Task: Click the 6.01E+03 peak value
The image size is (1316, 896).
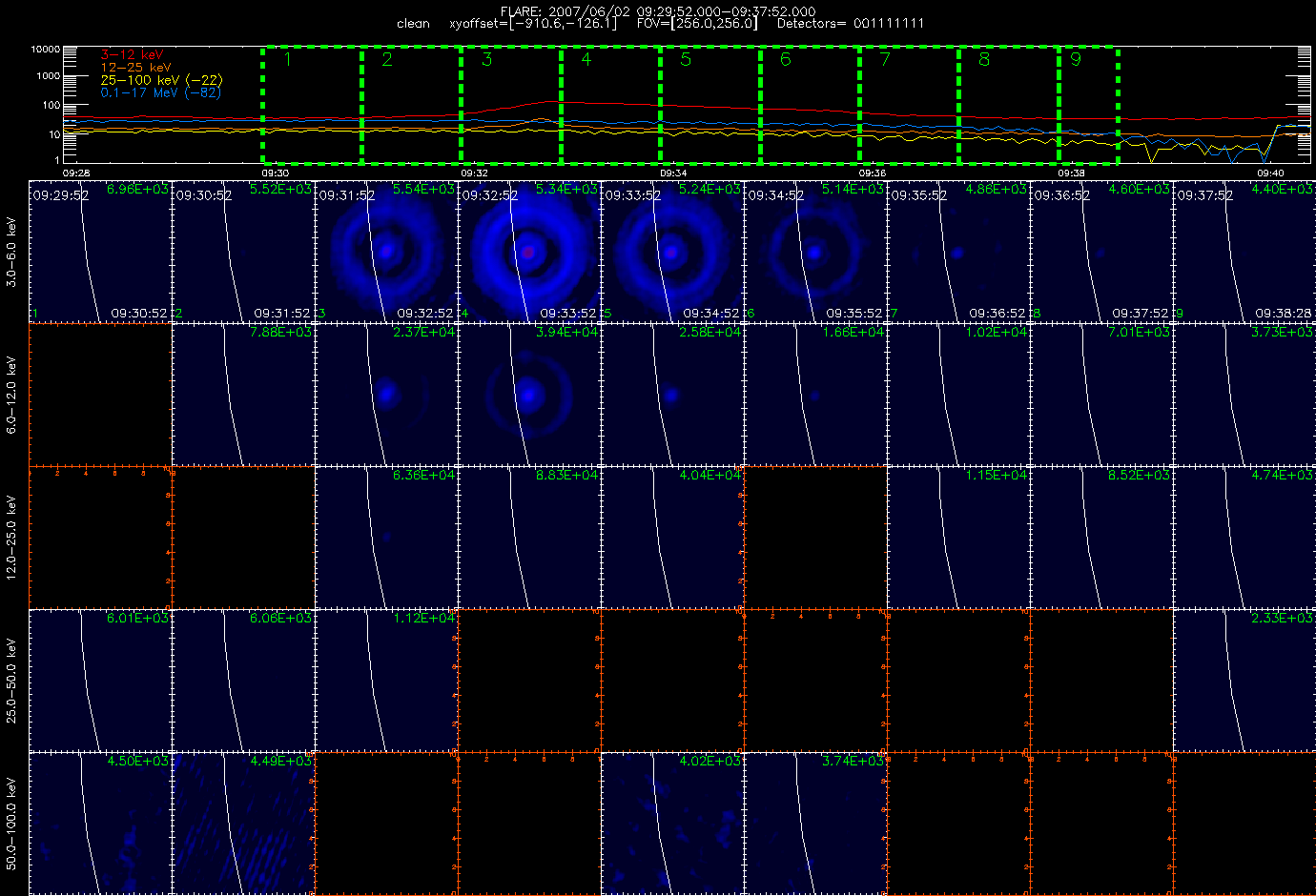Action: (x=138, y=618)
